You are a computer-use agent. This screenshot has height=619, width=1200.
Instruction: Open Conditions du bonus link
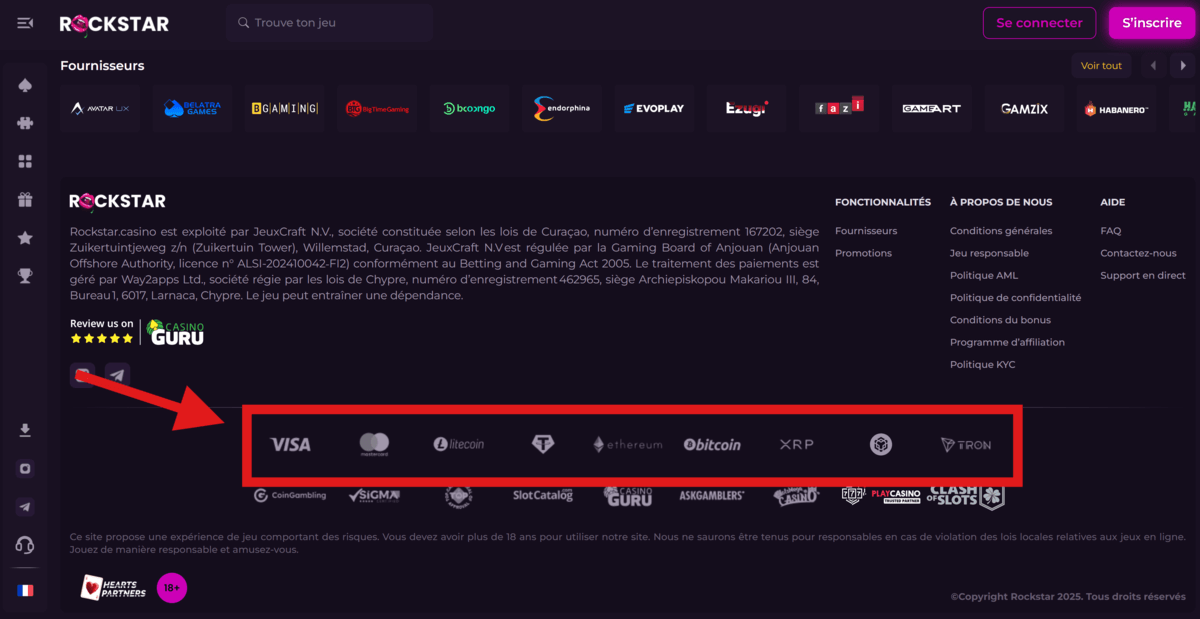click(1000, 320)
